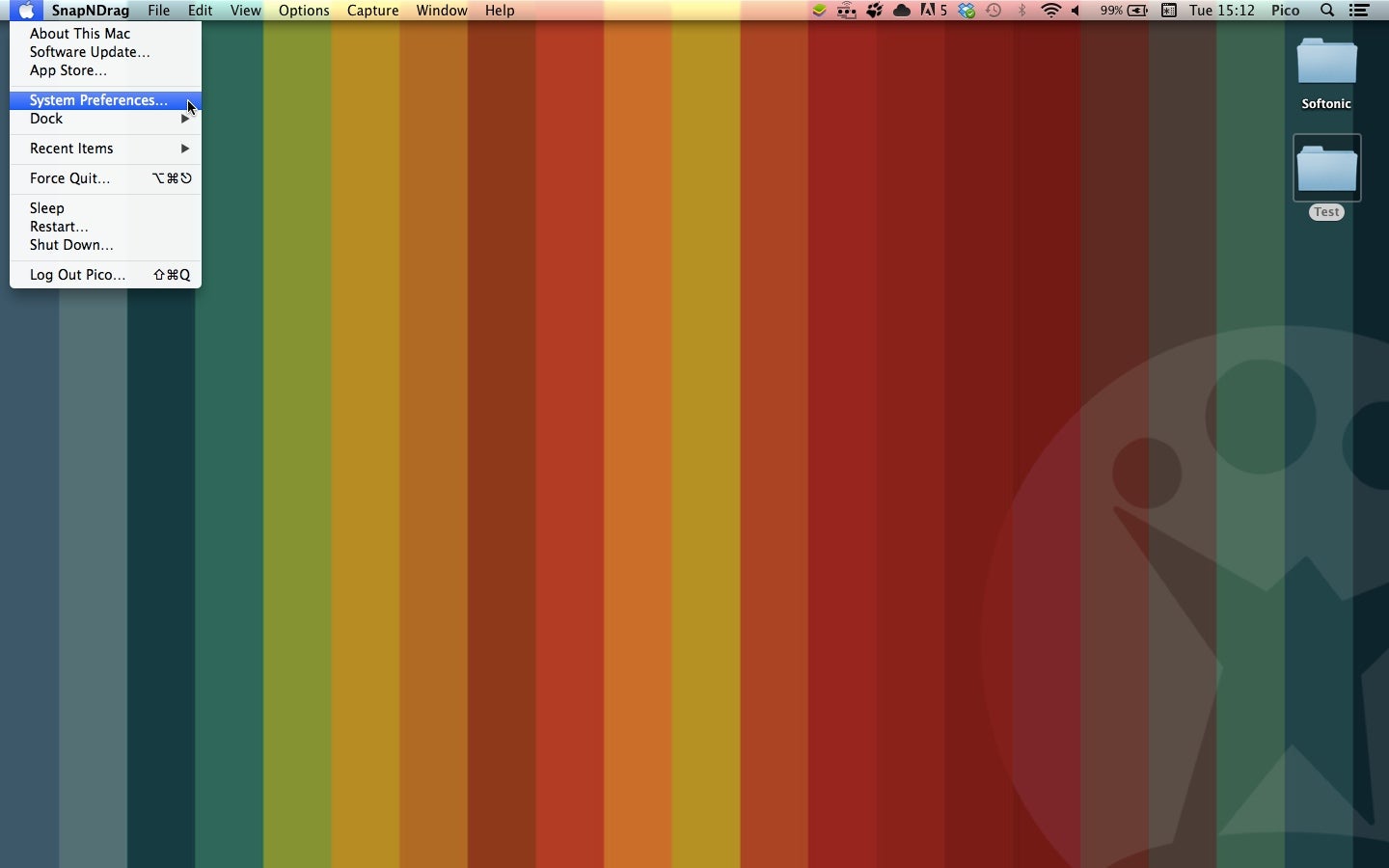The image size is (1389, 868).
Task: Open Time Machine status icon
Action: 995,11
